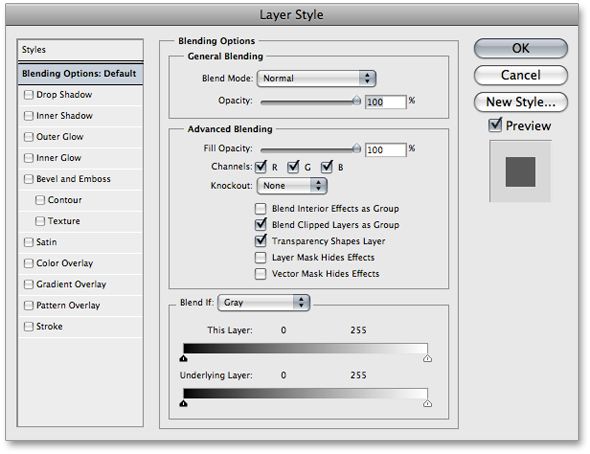This screenshot has width=590, height=454.
Task: Enable Layer Mask Hides Effects
Action: (260, 257)
